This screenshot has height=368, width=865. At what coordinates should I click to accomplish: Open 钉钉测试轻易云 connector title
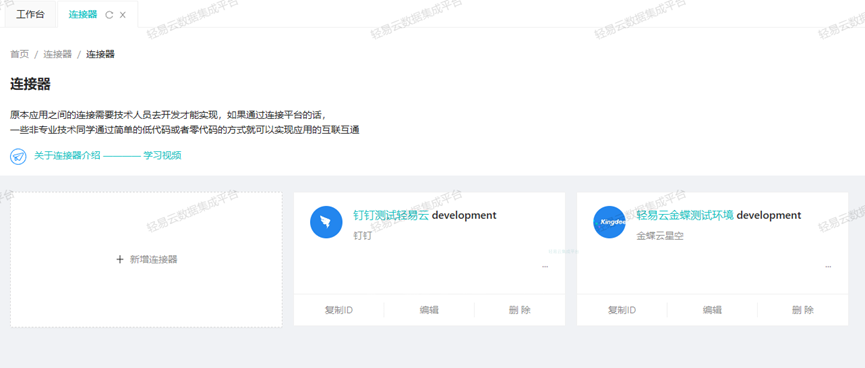pos(391,215)
